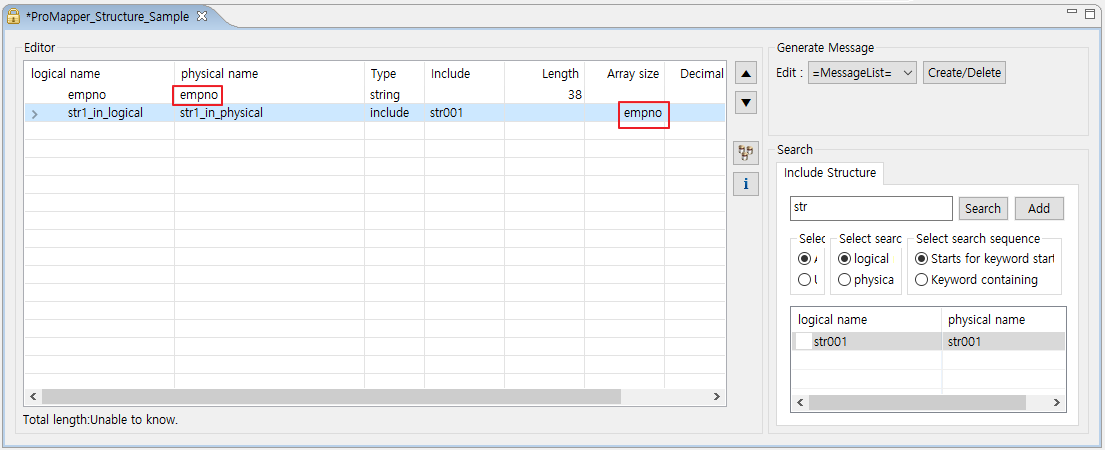Click the move up arrow button
Screen dimensions: 1105x450
click(746, 73)
